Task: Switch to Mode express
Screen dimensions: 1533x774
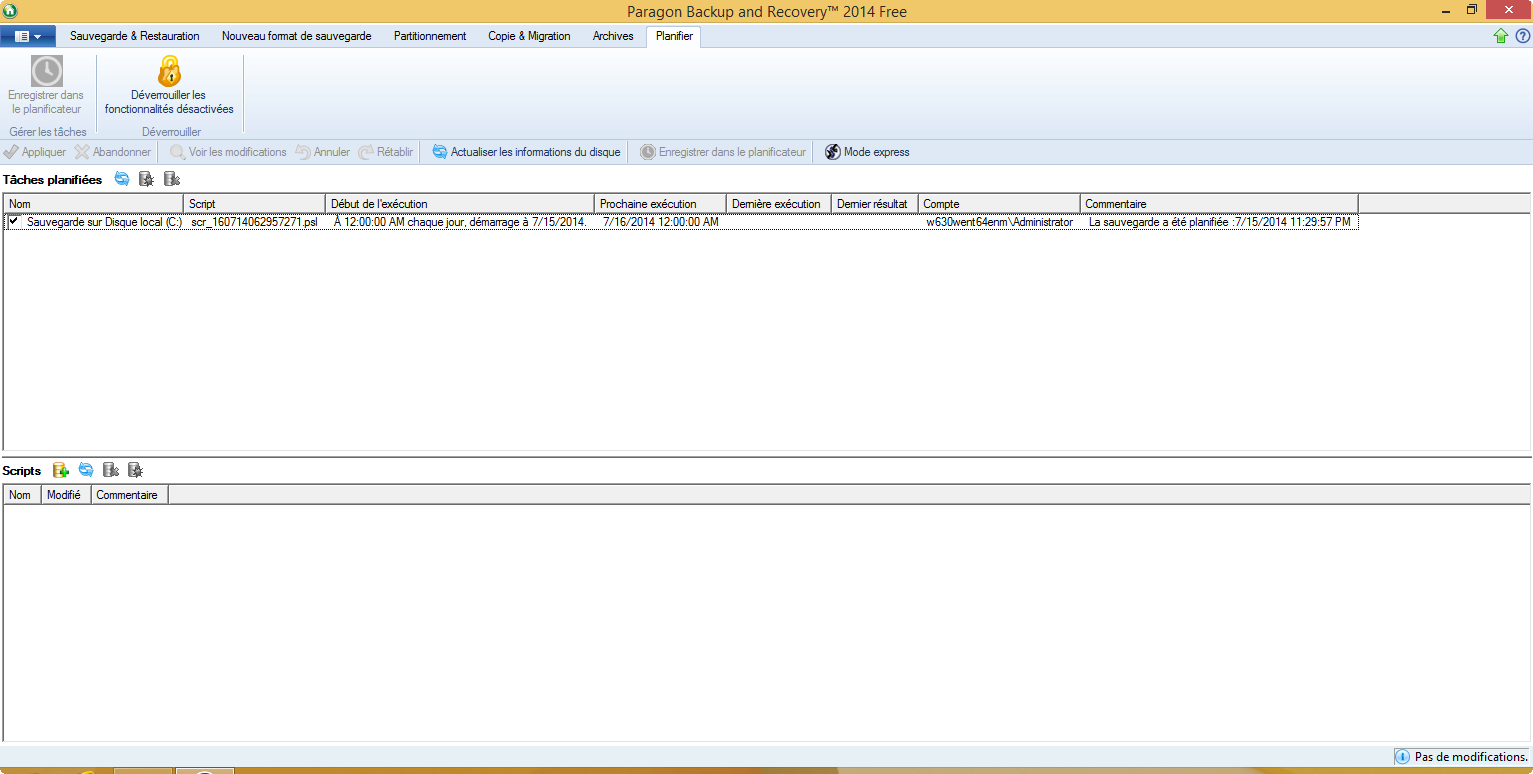Action: pos(867,152)
